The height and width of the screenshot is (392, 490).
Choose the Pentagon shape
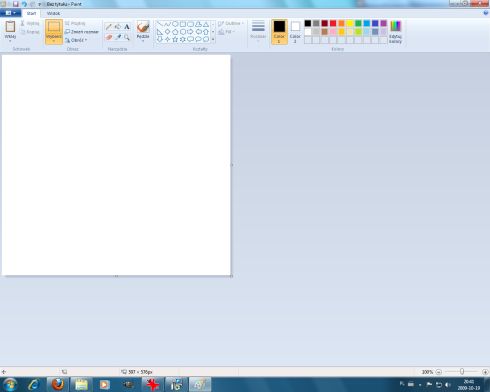[175, 32]
